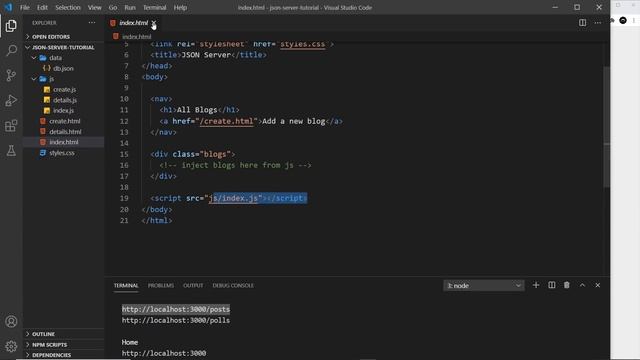The image size is (640, 360).
Task: Click the editor vertical scrollbar
Action: [607, 127]
